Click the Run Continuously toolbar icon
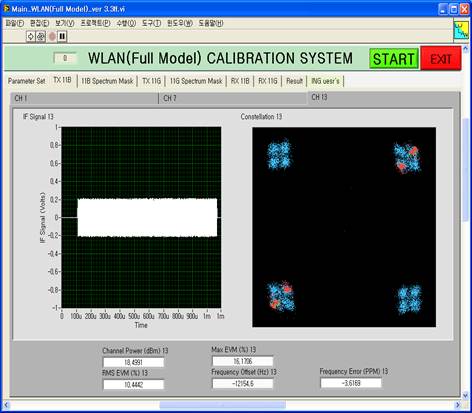 (x=41, y=36)
